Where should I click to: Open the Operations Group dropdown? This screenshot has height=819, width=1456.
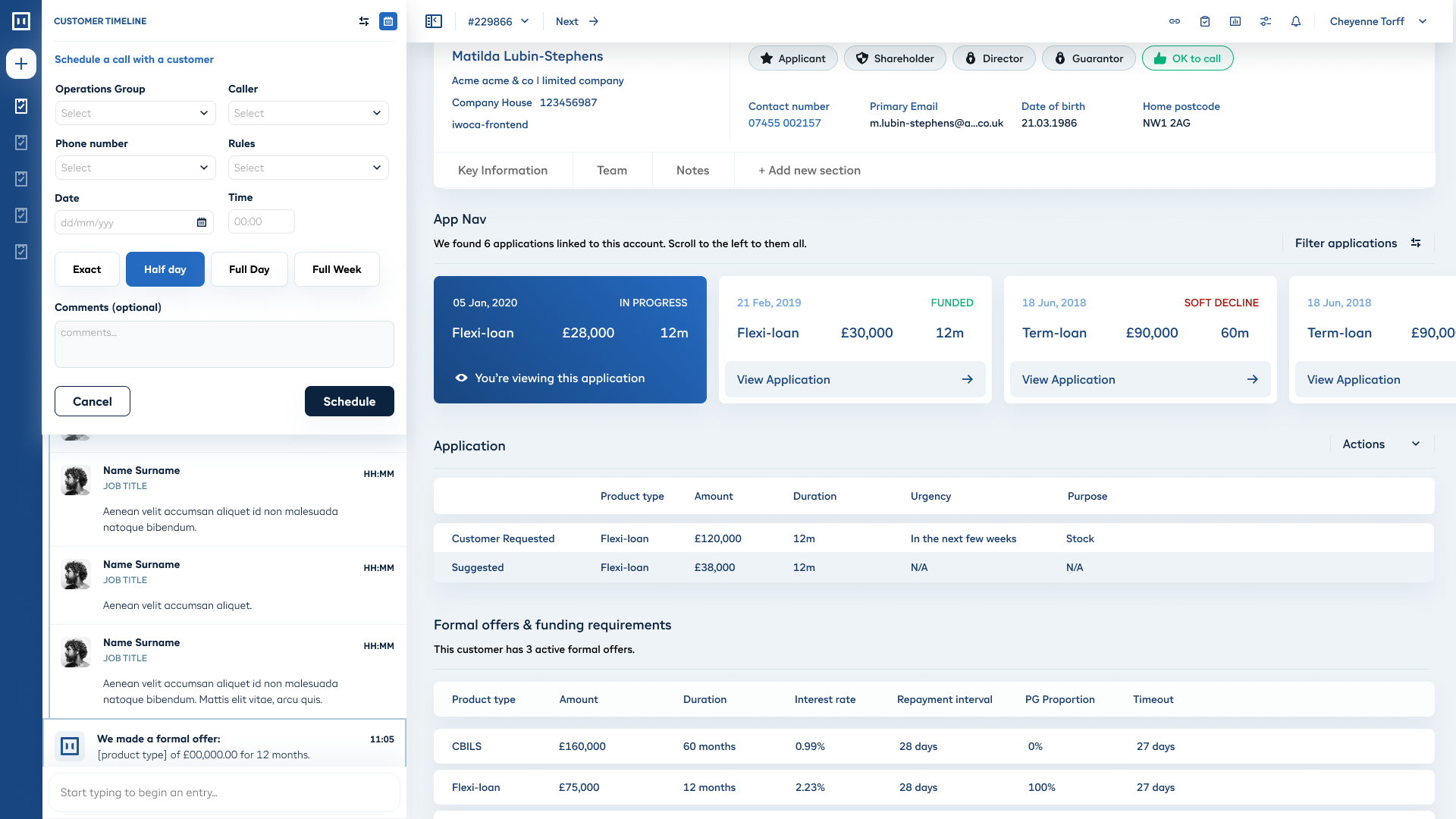(x=136, y=113)
